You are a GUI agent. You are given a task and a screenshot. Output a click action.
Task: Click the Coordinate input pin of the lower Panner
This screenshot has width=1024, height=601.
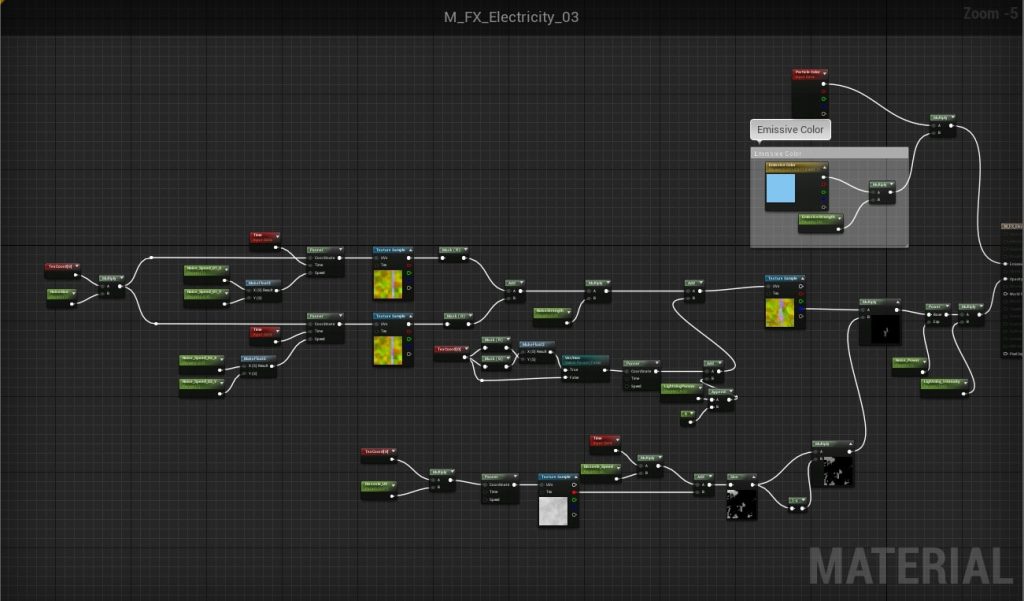click(310, 324)
